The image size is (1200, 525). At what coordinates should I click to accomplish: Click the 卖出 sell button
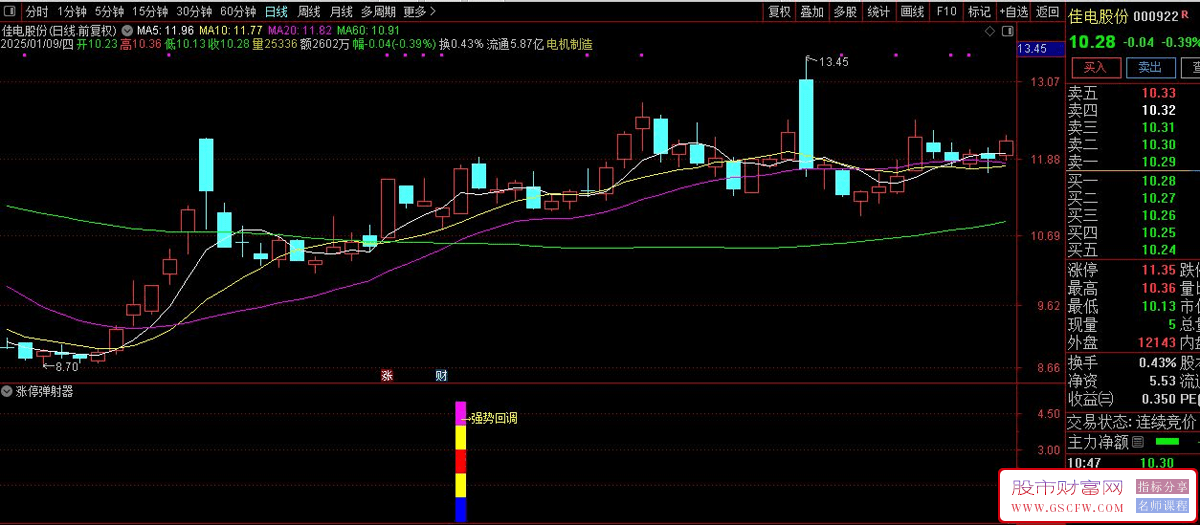pos(1150,67)
